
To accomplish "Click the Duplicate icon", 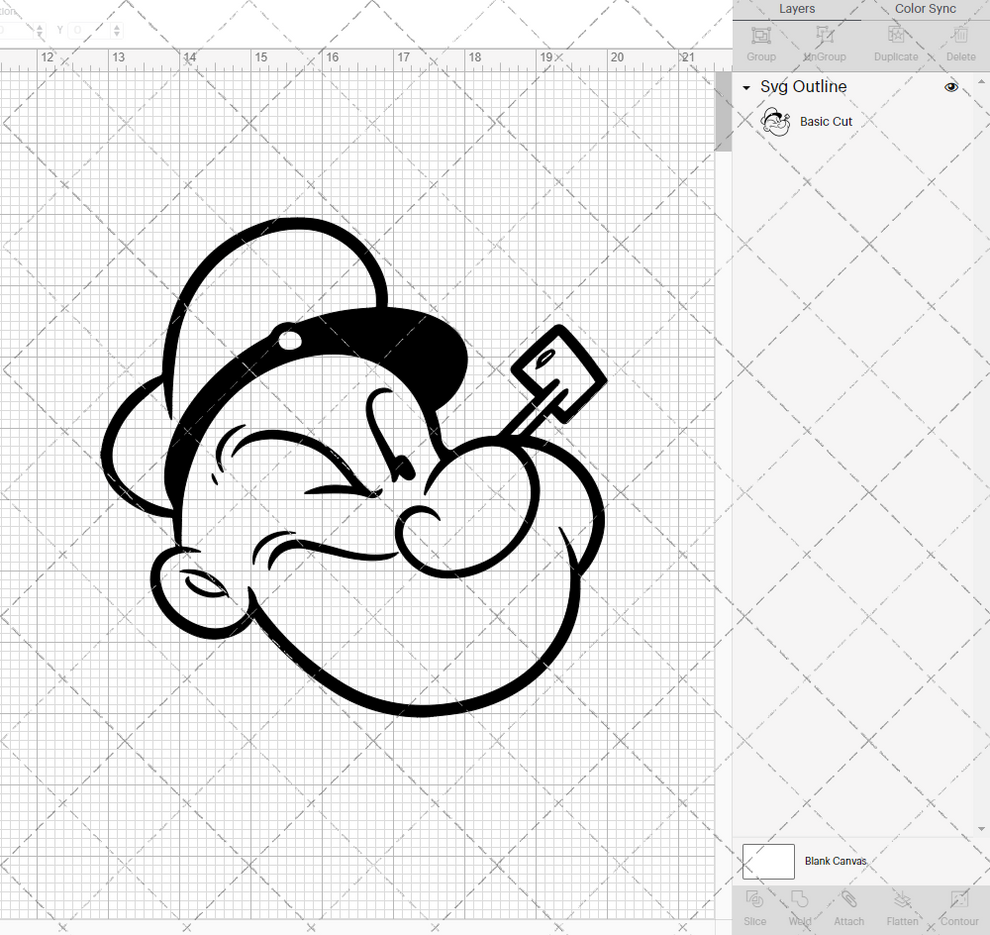I will [895, 42].
